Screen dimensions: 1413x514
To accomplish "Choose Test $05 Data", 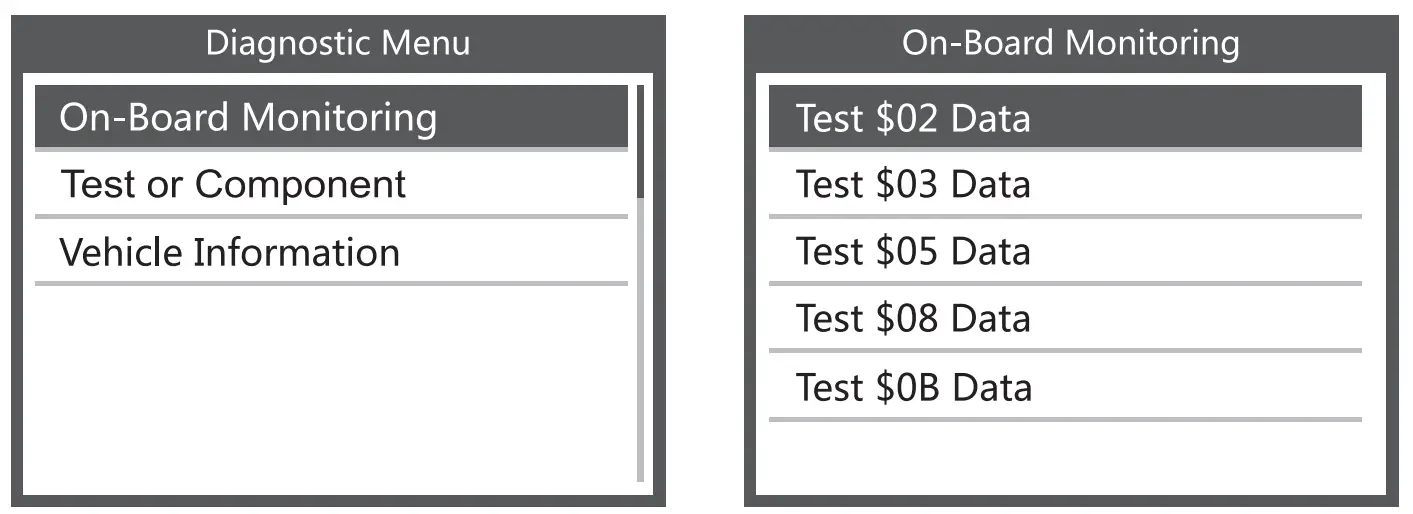I will (x=1064, y=252).
